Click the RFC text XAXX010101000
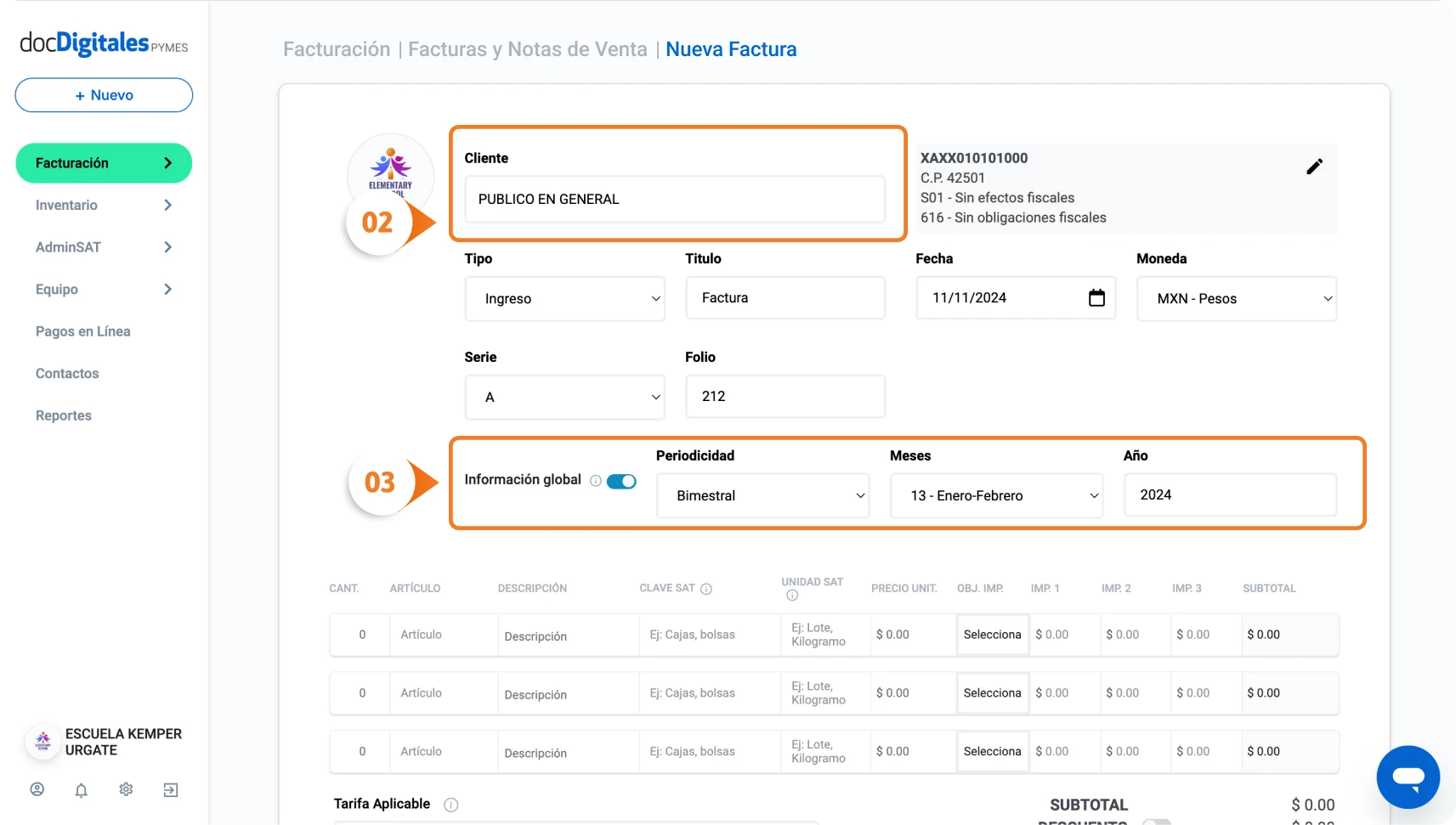This screenshot has width=1456, height=825. pos(974,158)
